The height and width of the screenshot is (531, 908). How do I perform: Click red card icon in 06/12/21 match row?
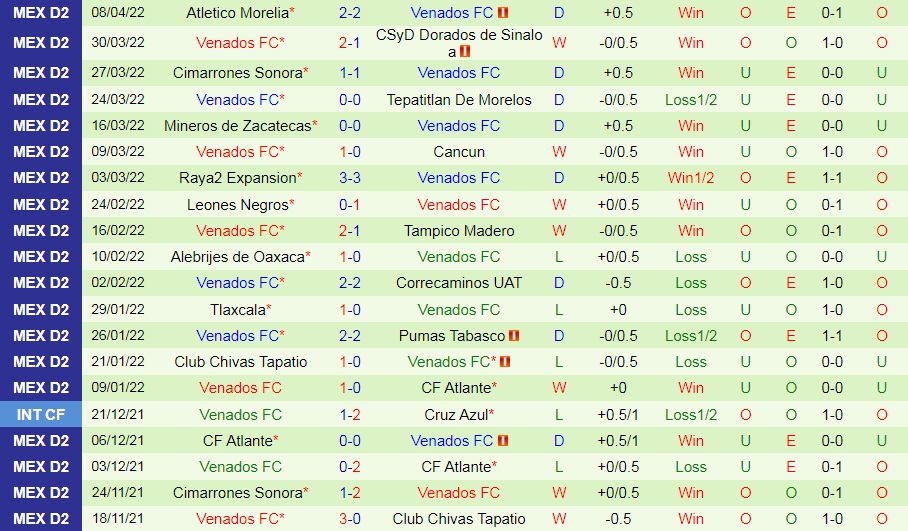coord(503,441)
